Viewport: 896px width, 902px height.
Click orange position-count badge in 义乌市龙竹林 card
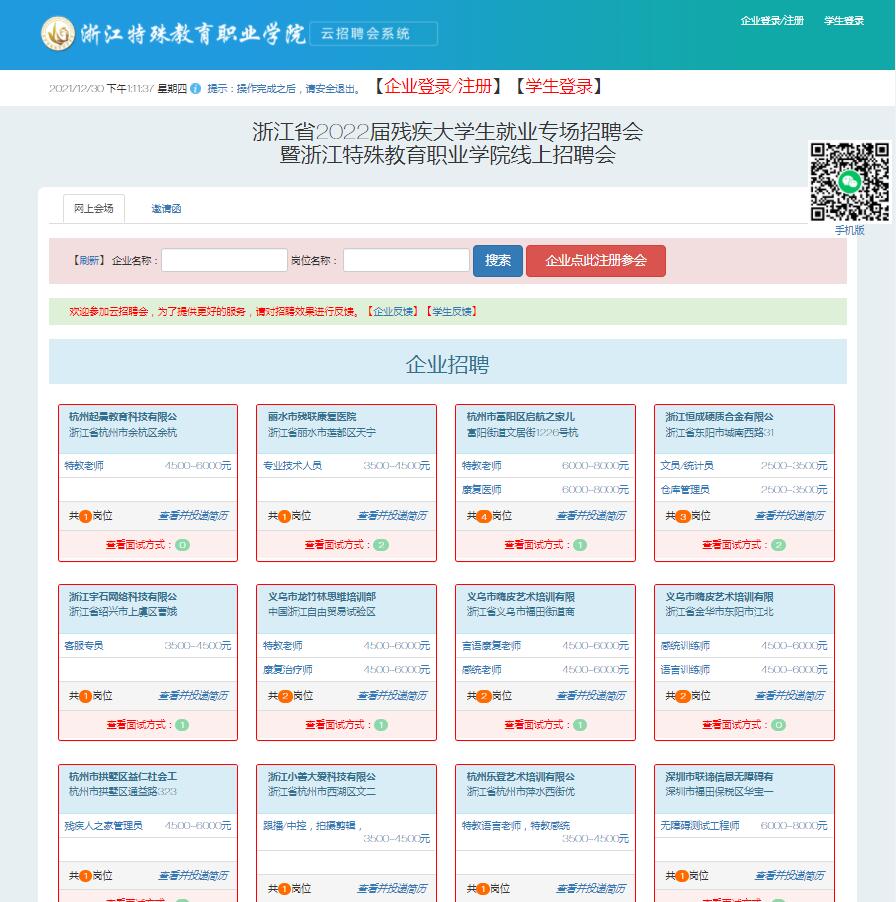285,697
